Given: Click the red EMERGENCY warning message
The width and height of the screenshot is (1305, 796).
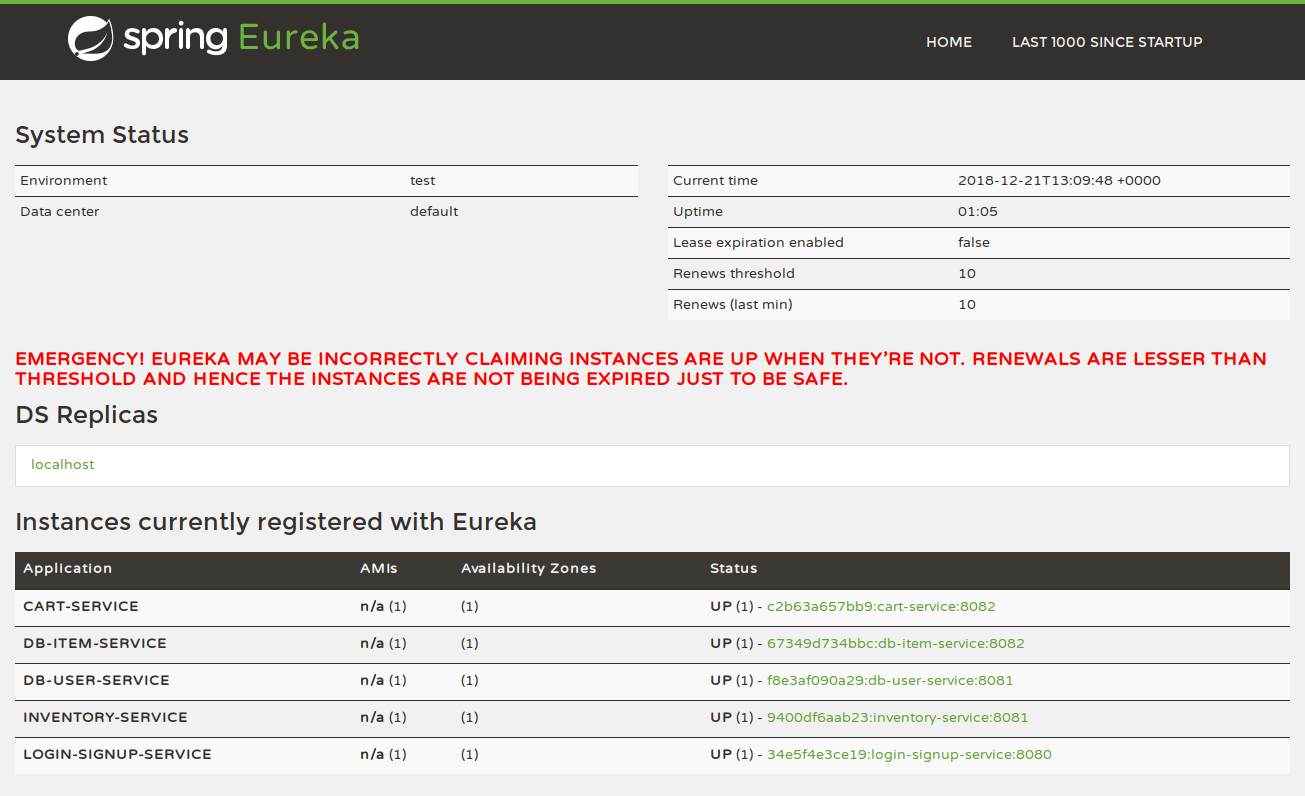Looking at the screenshot, I should 640,369.
